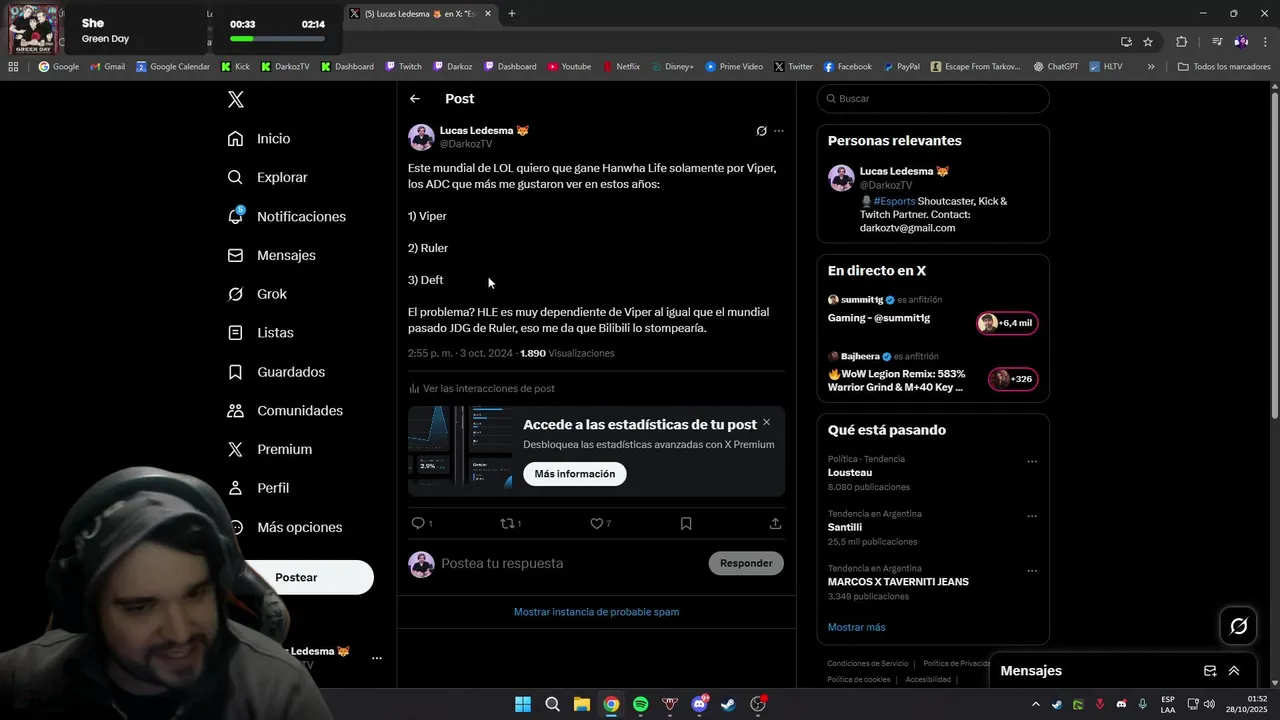Viewport: 1280px width, 720px height.
Task: Show hidden system tray icons chevron
Action: pos(1036,704)
